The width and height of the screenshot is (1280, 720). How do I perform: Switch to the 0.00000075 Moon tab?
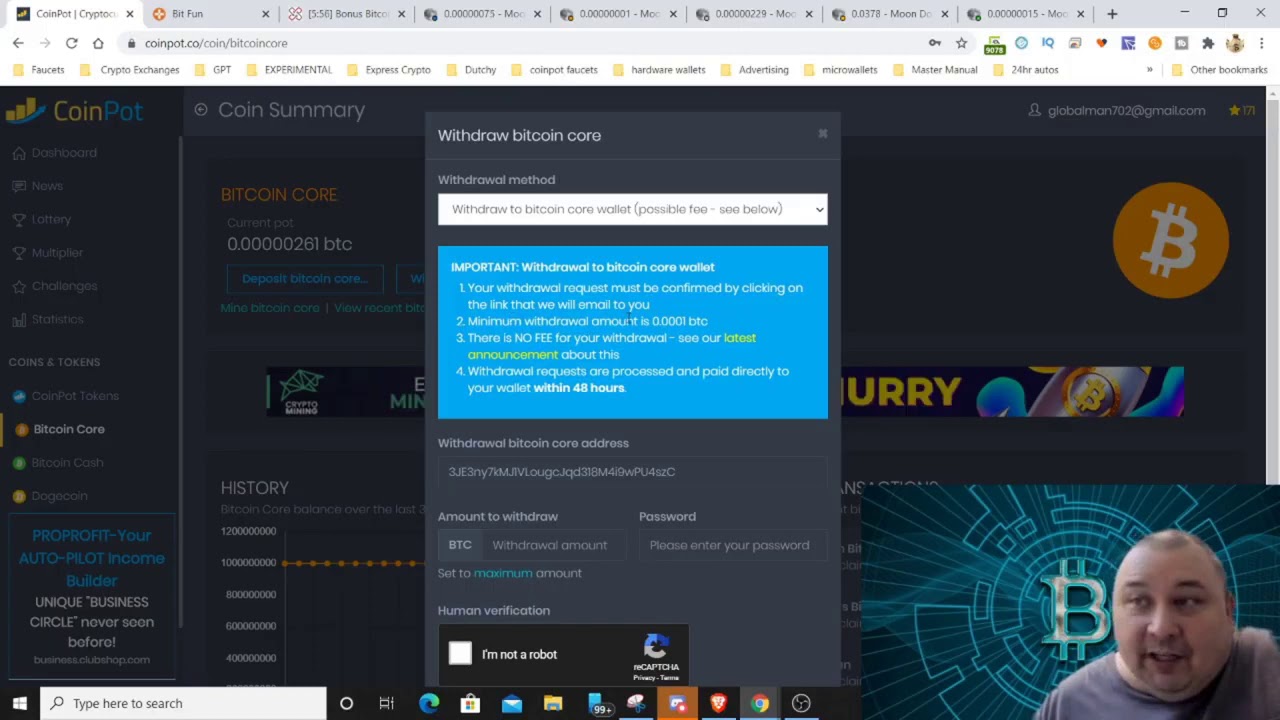[482, 14]
